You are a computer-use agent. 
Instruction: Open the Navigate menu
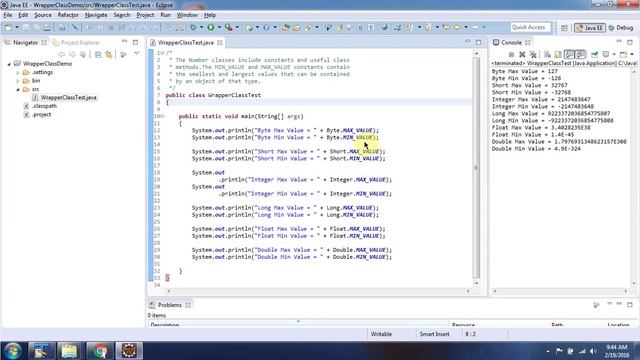point(96,15)
